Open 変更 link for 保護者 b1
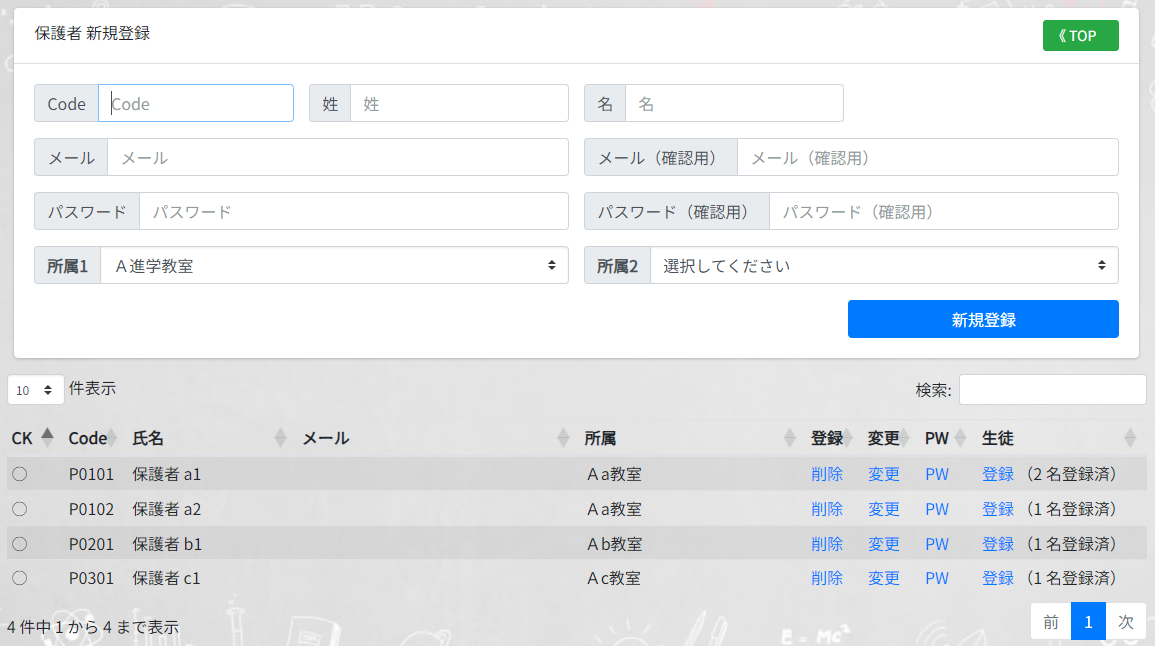The image size is (1155, 646). (x=884, y=544)
